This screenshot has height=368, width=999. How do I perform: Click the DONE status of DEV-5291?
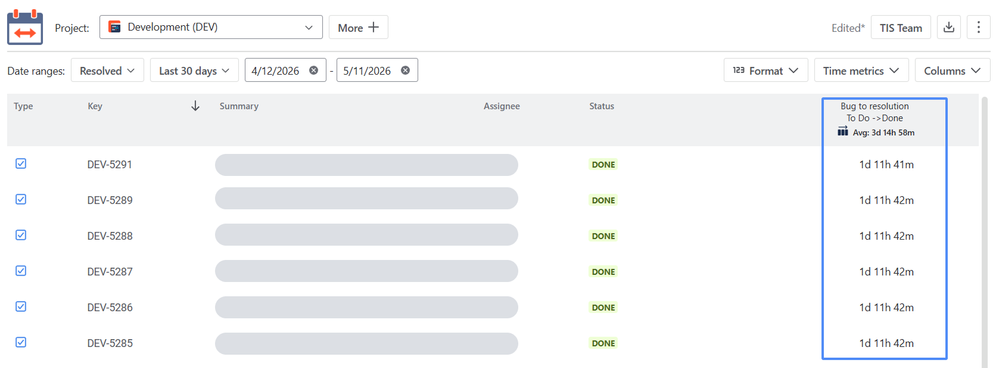[x=603, y=165]
